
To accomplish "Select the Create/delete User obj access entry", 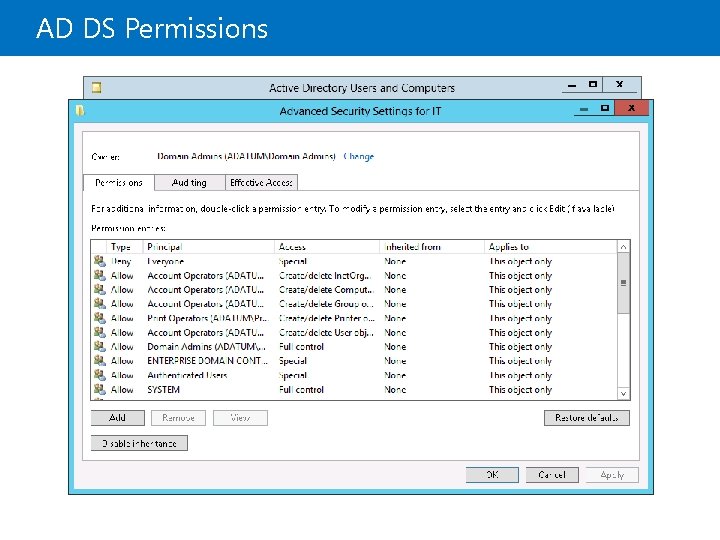I will tap(326, 332).
